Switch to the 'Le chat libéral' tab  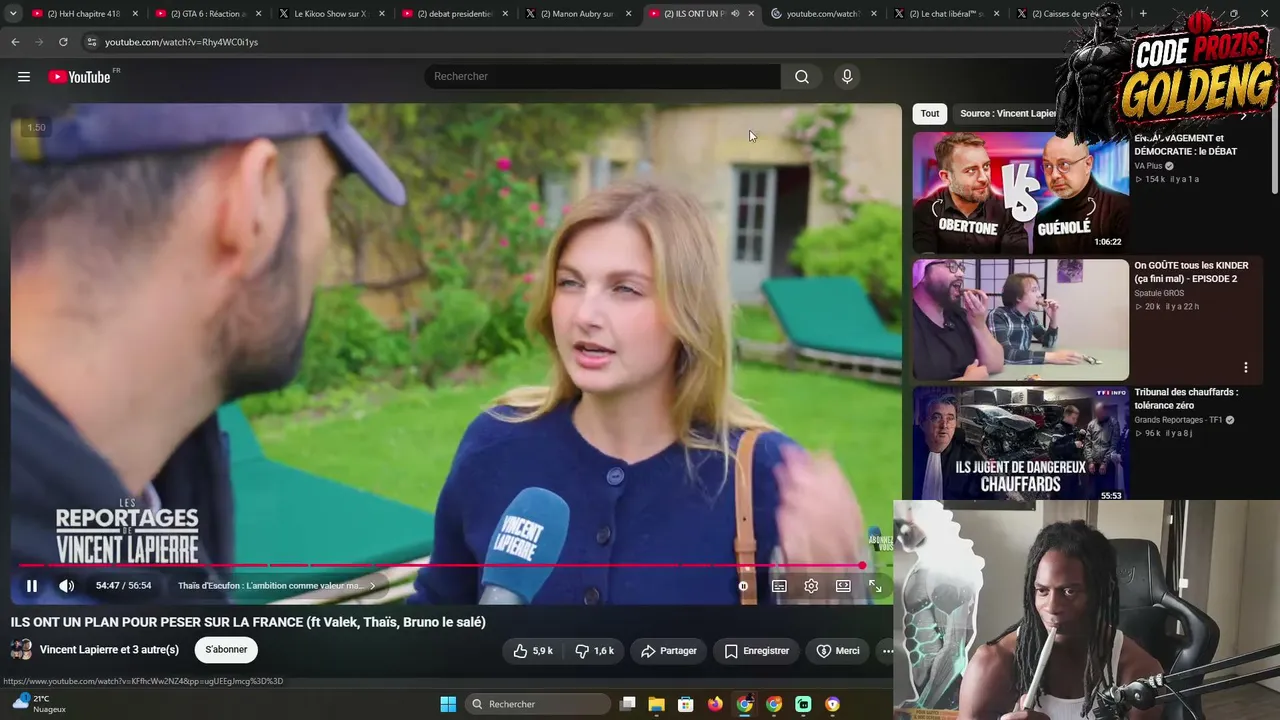[x=946, y=14]
